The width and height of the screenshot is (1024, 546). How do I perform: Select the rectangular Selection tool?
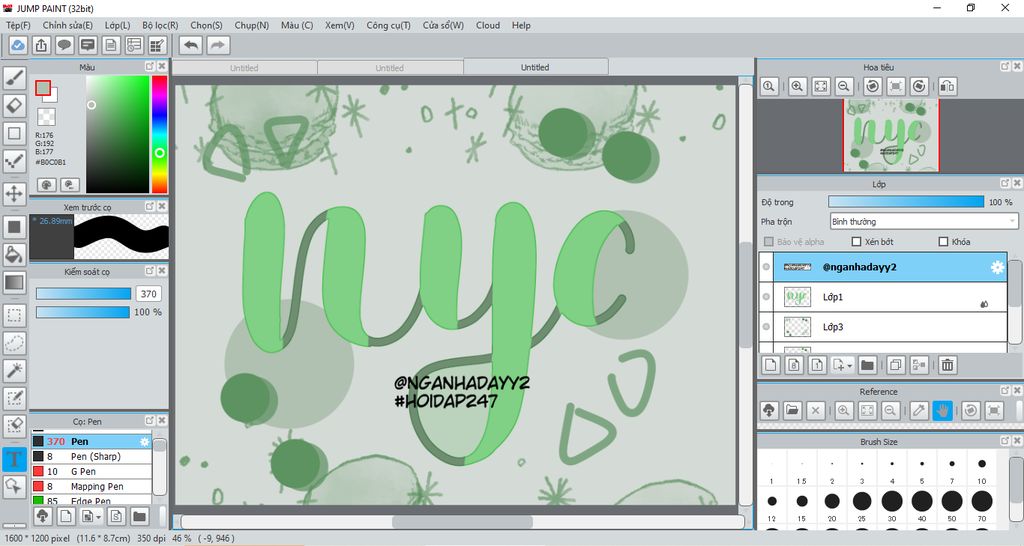[x=14, y=315]
